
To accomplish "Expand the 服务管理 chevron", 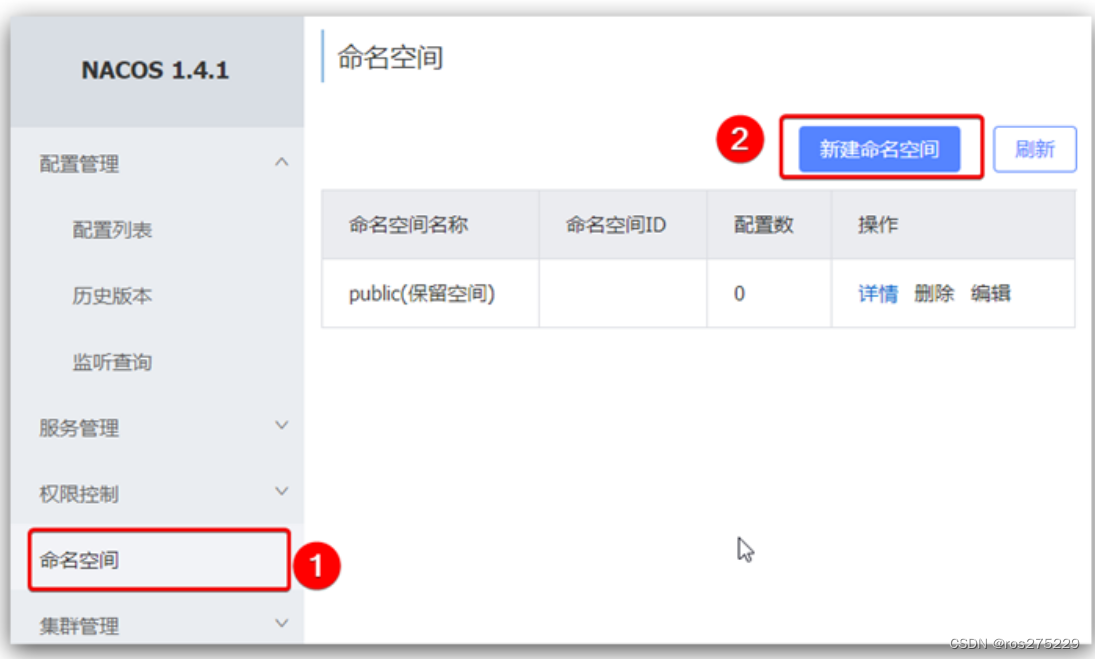I will (x=281, y=425).
